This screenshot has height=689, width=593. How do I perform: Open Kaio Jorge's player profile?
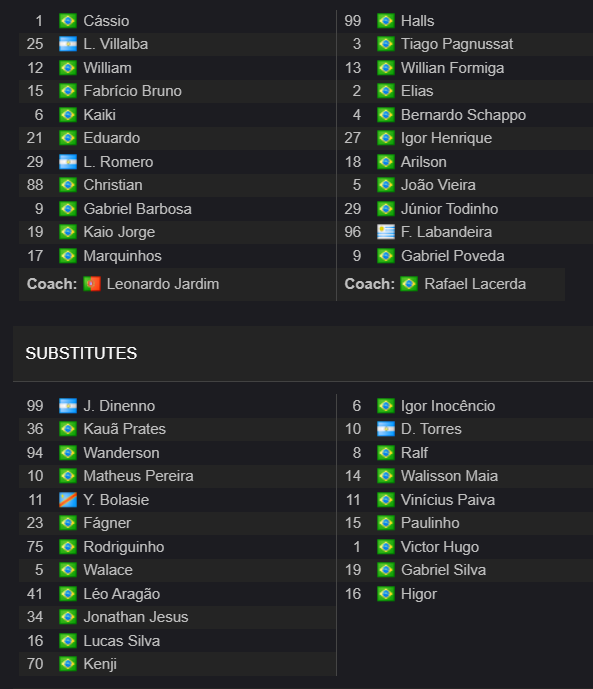[119, 232]
